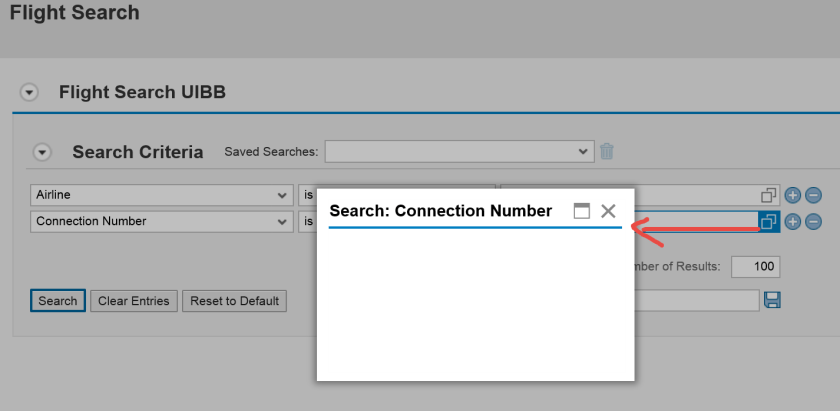This screenshot has width=840, height=411.
Task: Collapse the Search Criteria section
Action: [42, 153]
